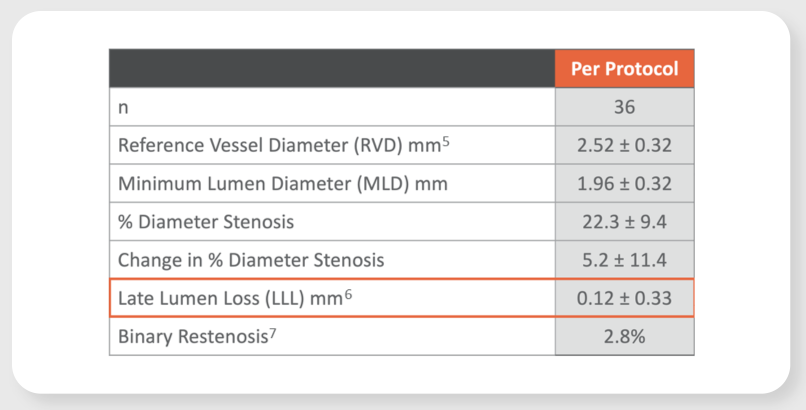
Task: Select the value 5.2 ± 11.4
Action: coord(624,260)
